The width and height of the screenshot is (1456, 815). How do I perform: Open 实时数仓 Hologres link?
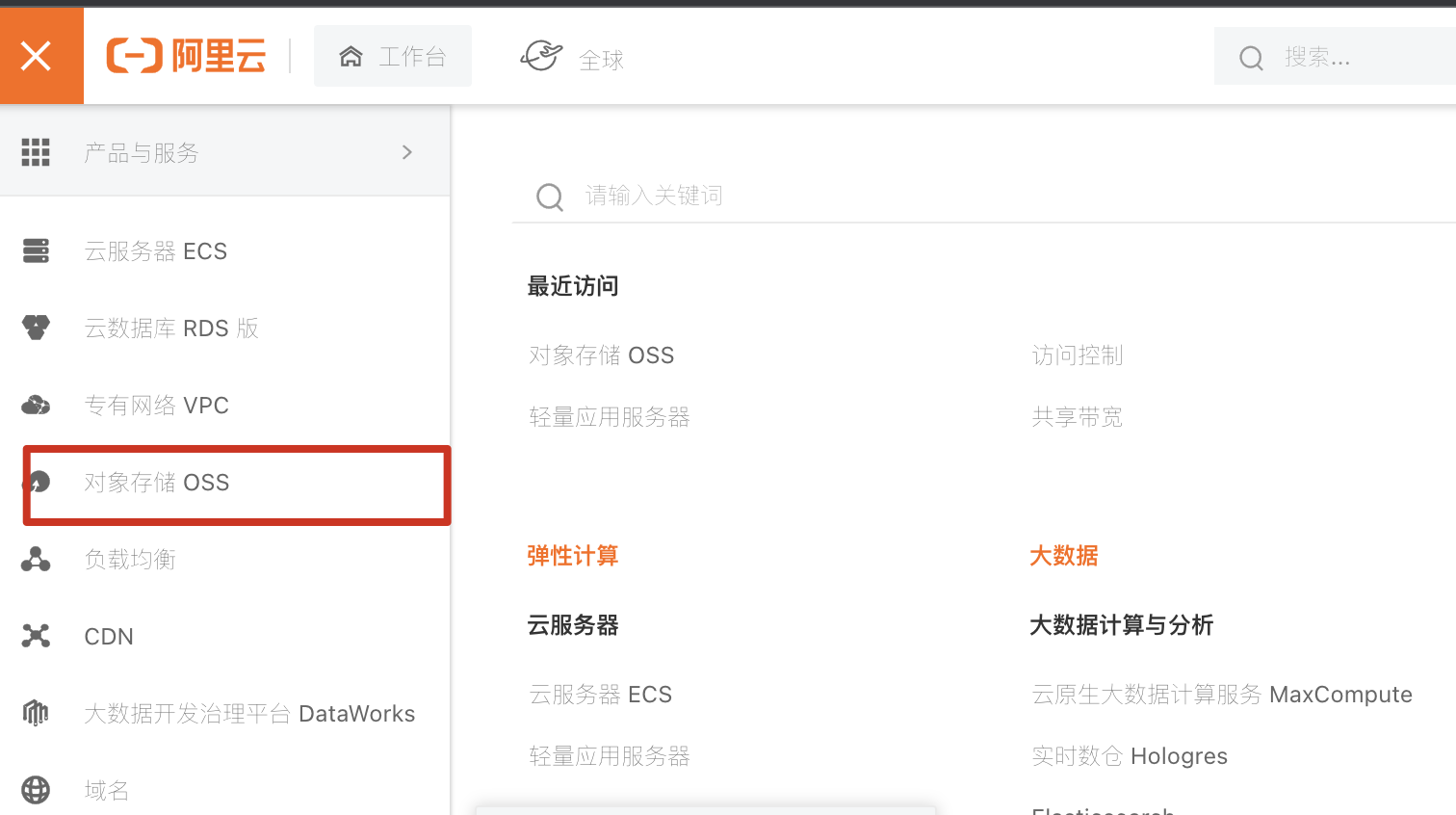coord(1130,756)
